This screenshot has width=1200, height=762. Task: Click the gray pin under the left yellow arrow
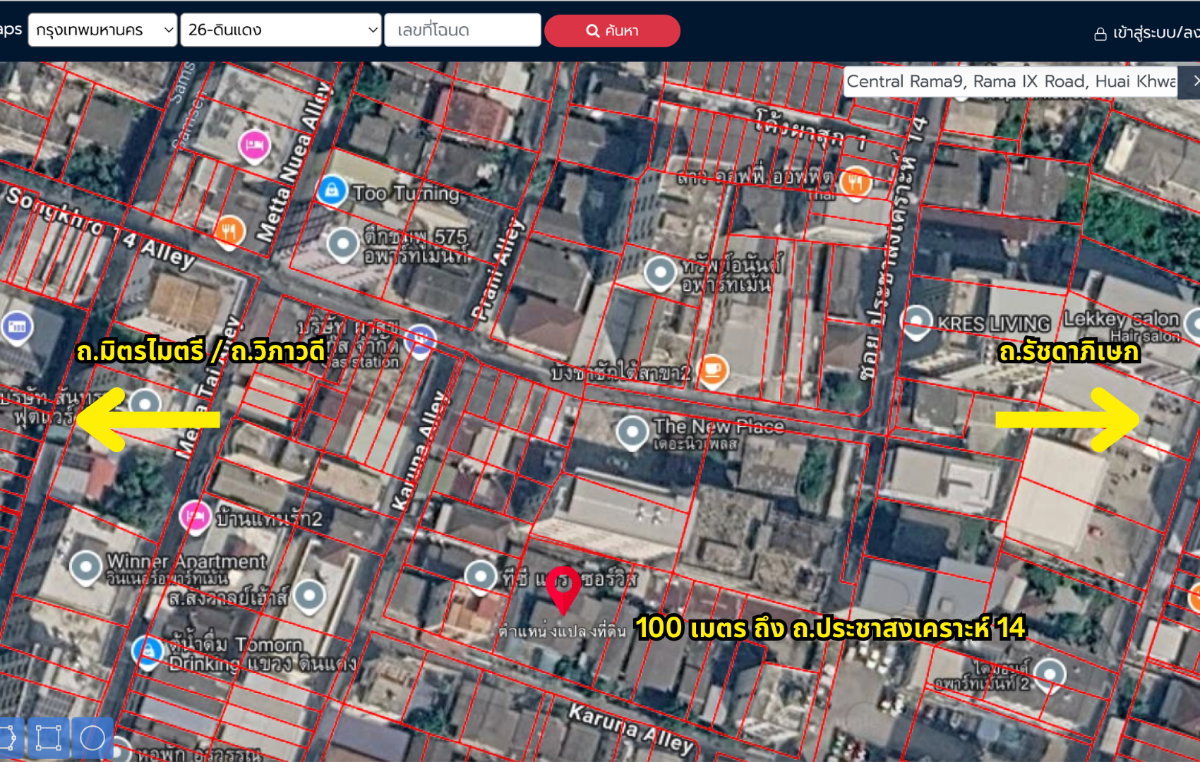145,404
